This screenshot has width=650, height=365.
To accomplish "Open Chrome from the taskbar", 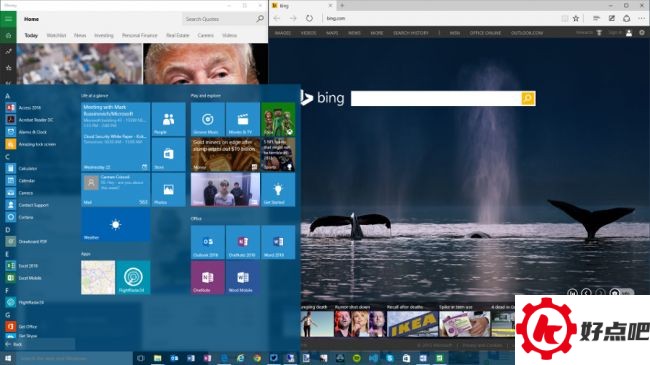I will [x=257, y=358].
